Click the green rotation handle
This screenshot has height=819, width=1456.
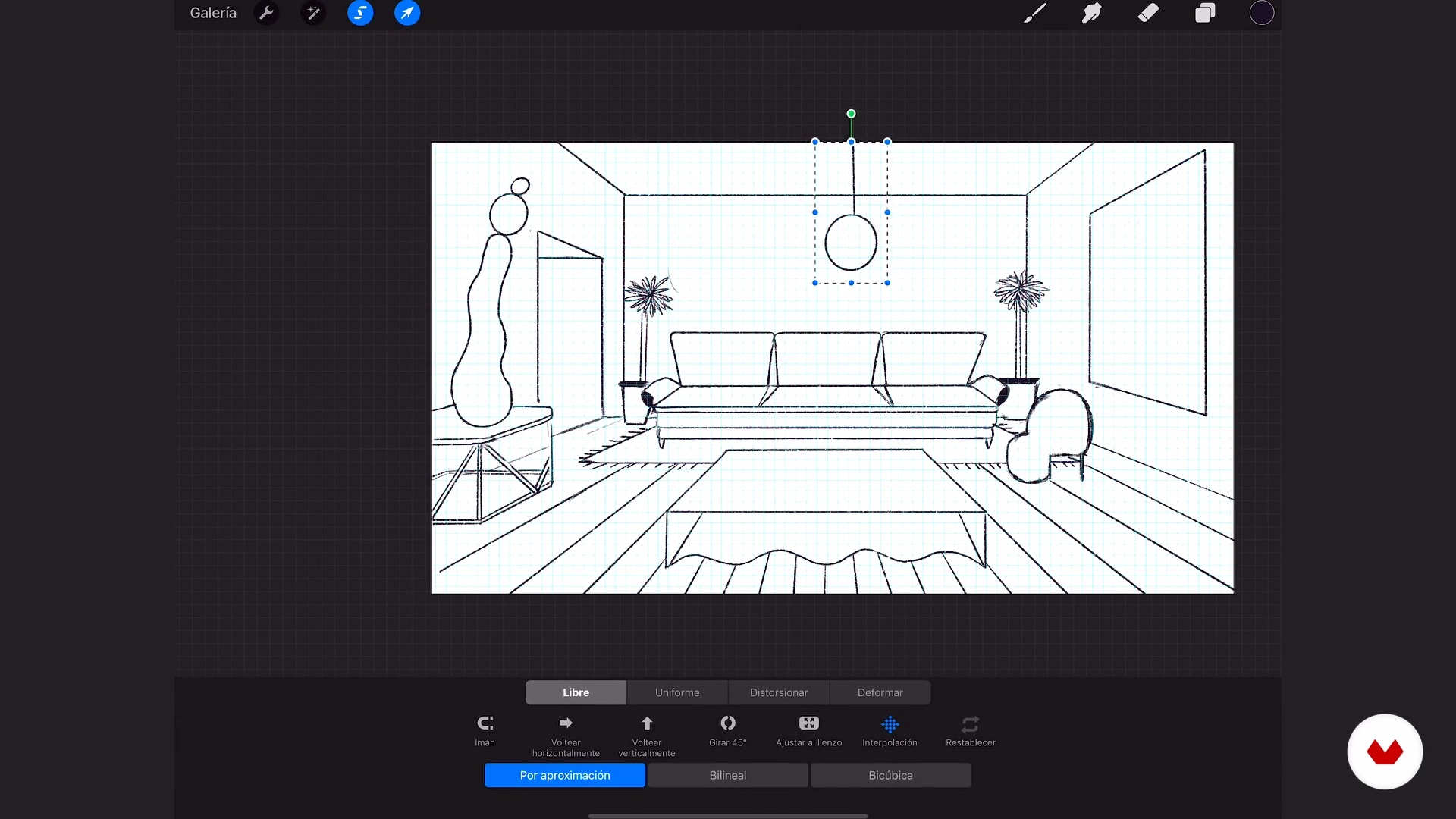pos(851,114)
